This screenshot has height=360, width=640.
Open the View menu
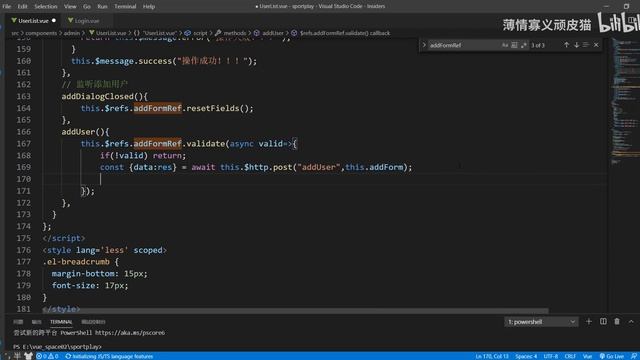click(x=70, y=6)
